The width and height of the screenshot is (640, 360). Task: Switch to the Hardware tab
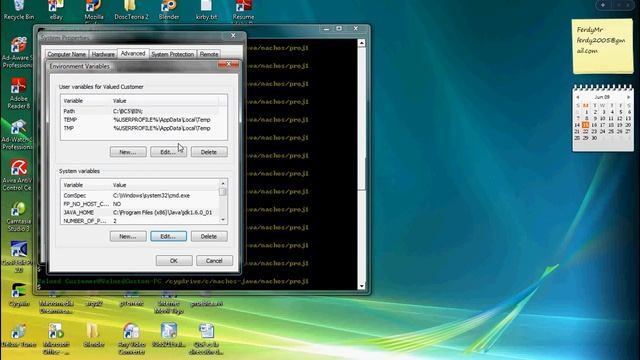click(x=103, y=54)
